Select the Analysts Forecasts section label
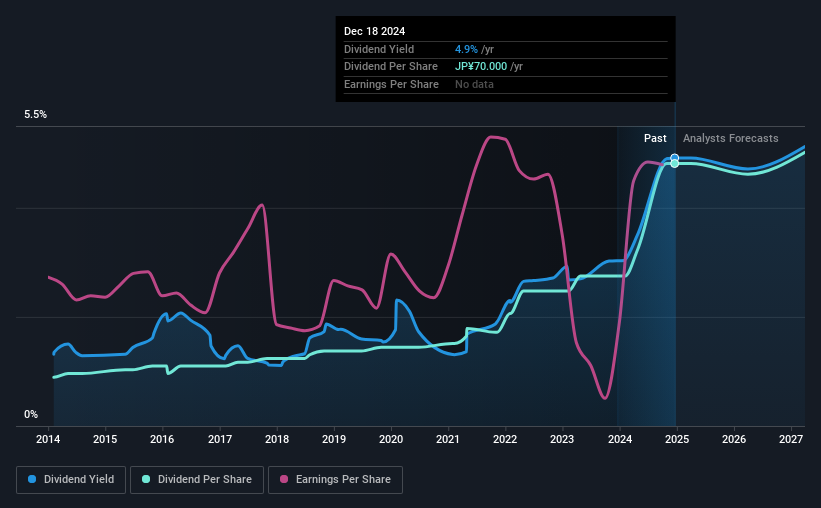 (x=730, y=138)
